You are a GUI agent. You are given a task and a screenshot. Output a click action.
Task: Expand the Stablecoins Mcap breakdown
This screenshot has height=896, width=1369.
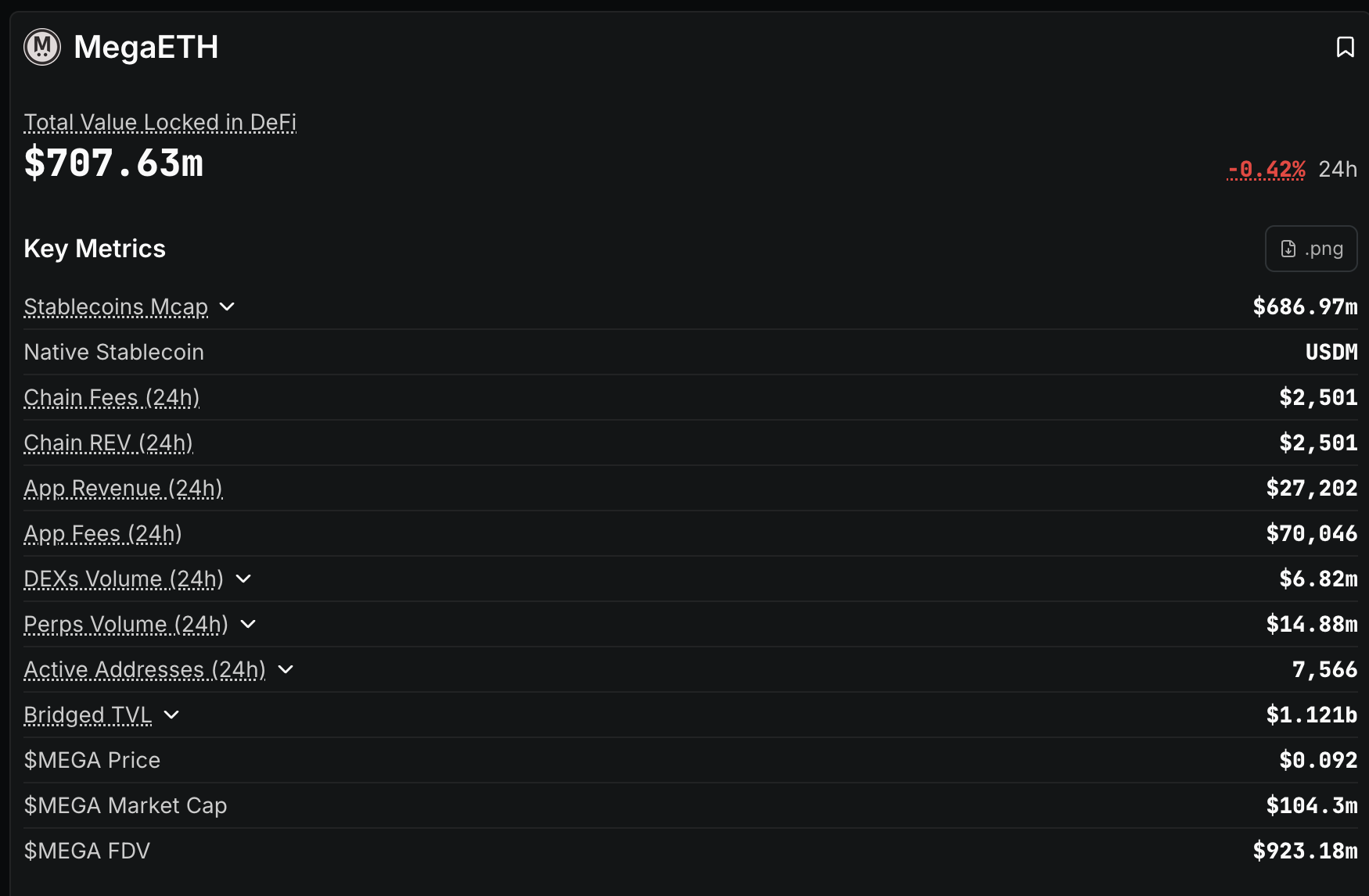[x=227, y=306]
